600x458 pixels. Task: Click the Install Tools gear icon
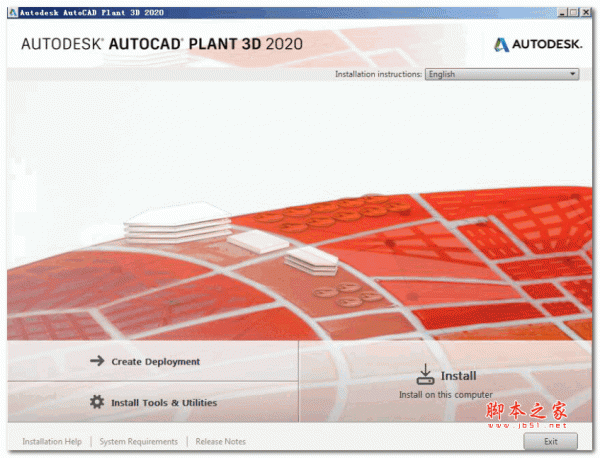click(x=97, y=402)
